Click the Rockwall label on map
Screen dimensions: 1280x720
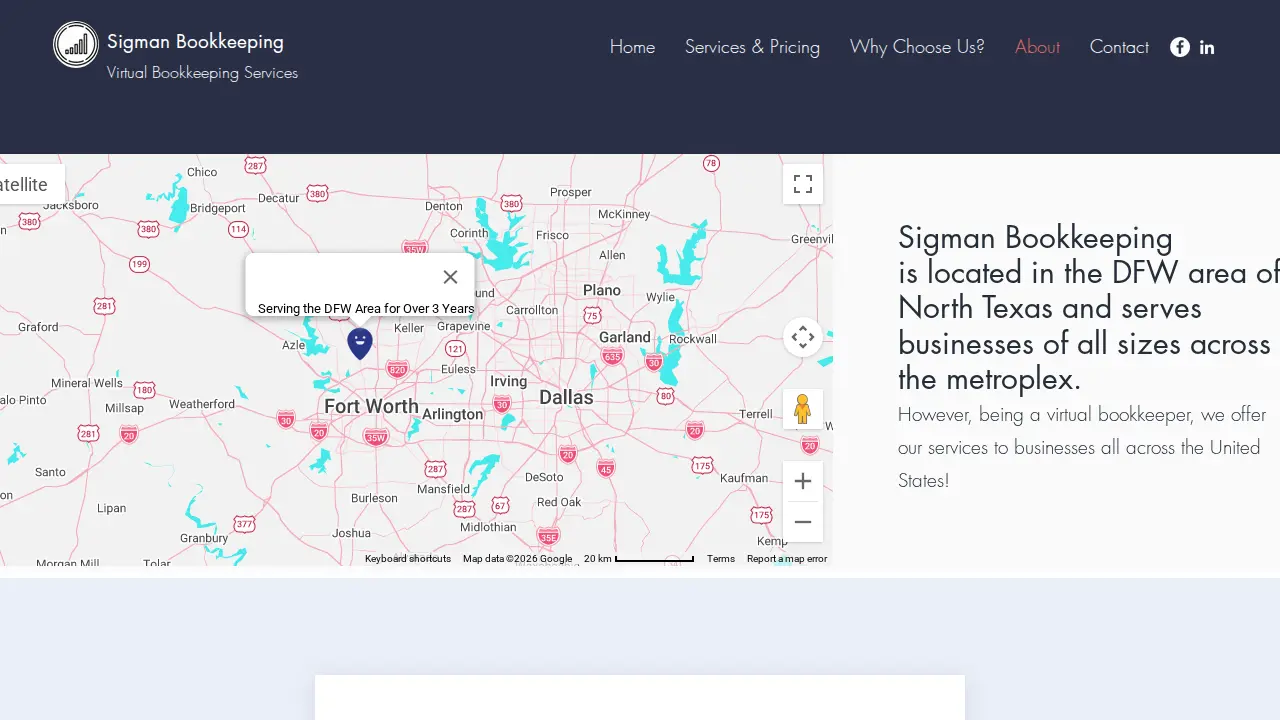point(693,339)
